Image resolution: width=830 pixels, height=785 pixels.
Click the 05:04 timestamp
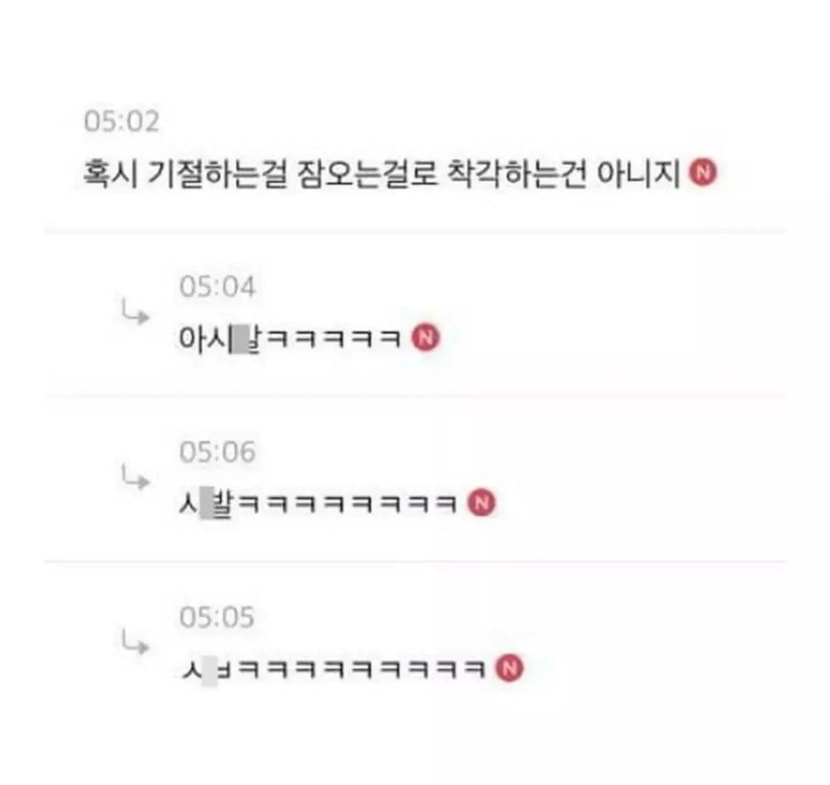point(218,287)
